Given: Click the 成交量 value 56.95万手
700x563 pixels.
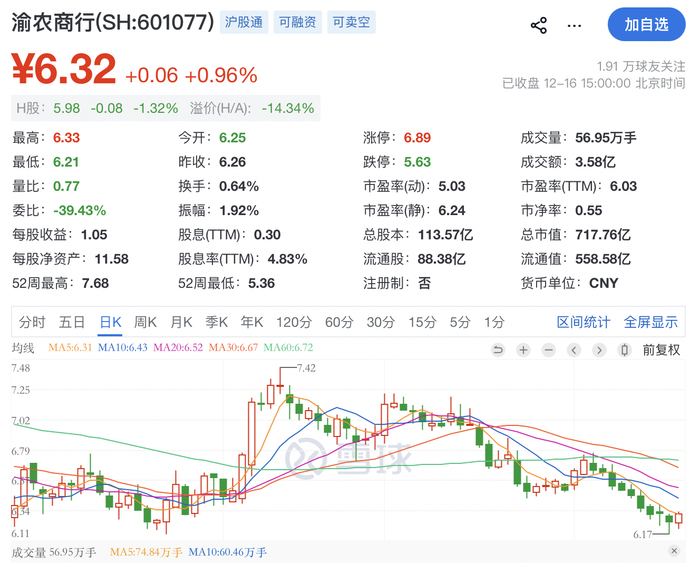Looking at the screenshot, I should (605, 138).
